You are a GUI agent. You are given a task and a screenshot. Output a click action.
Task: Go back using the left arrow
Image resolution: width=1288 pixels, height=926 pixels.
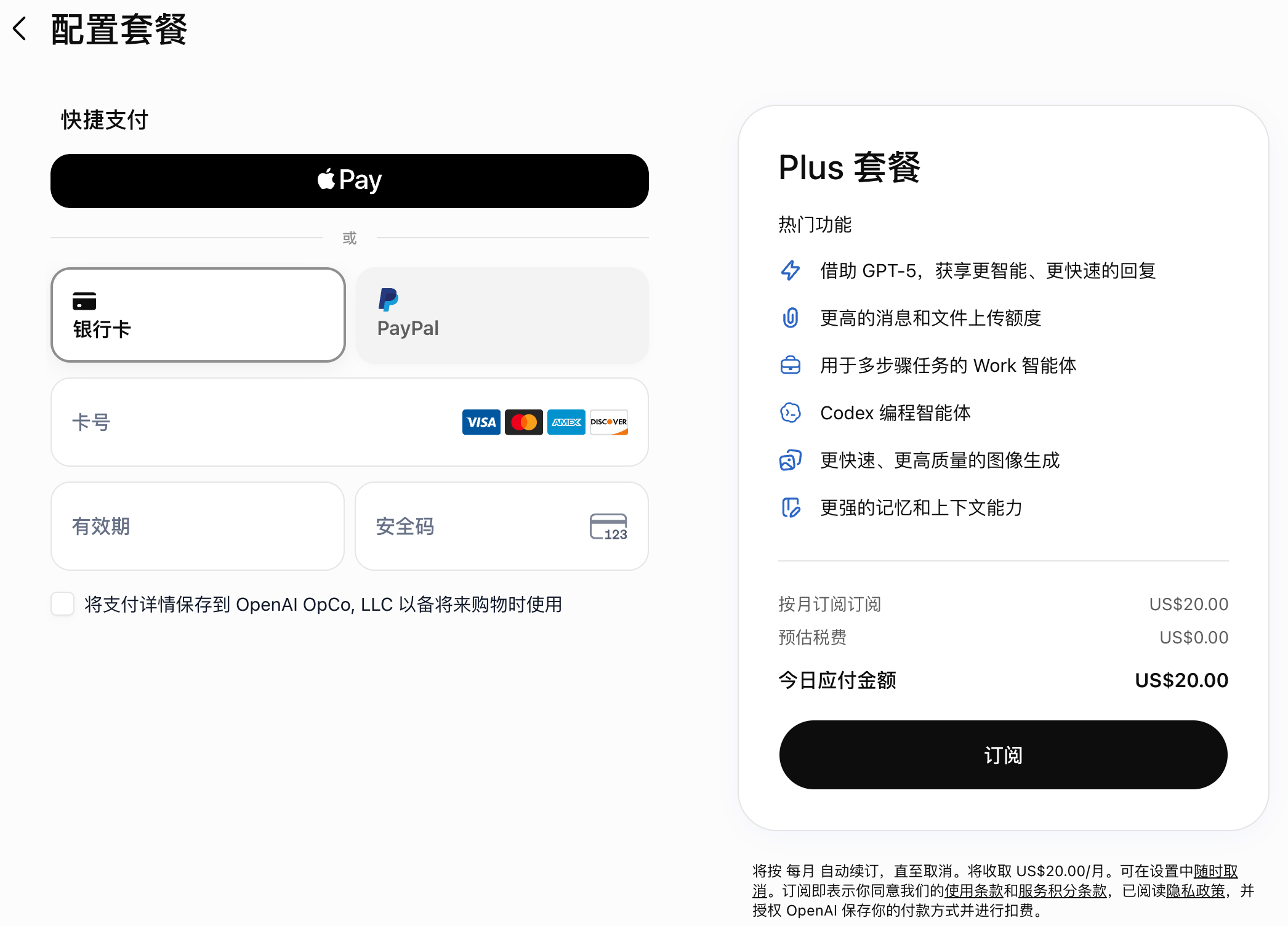click(20, 29)
